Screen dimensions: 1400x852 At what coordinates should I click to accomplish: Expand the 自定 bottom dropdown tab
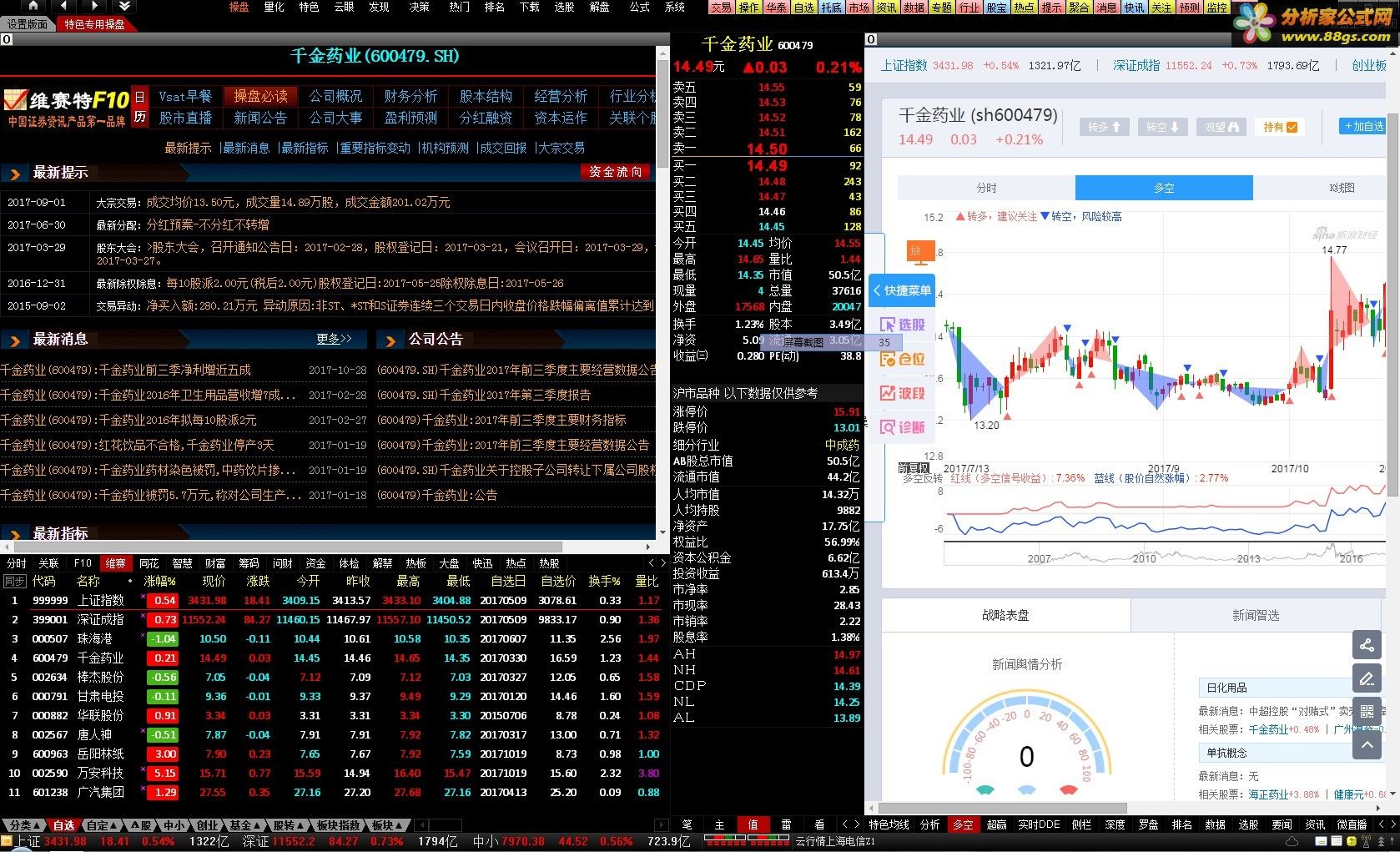[x=103, y=825]
